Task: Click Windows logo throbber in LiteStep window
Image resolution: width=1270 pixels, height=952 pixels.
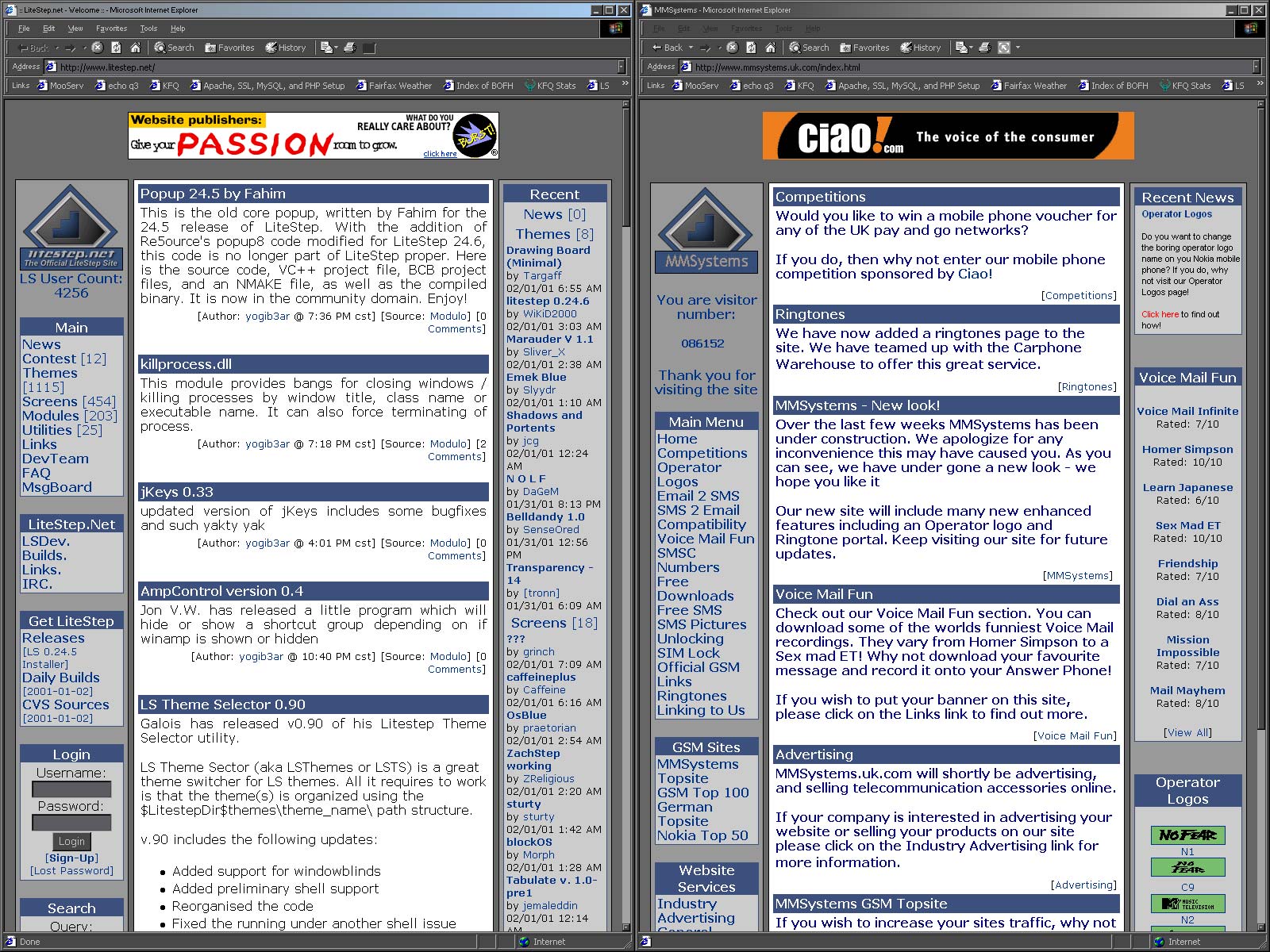Action: pos(616,28)
